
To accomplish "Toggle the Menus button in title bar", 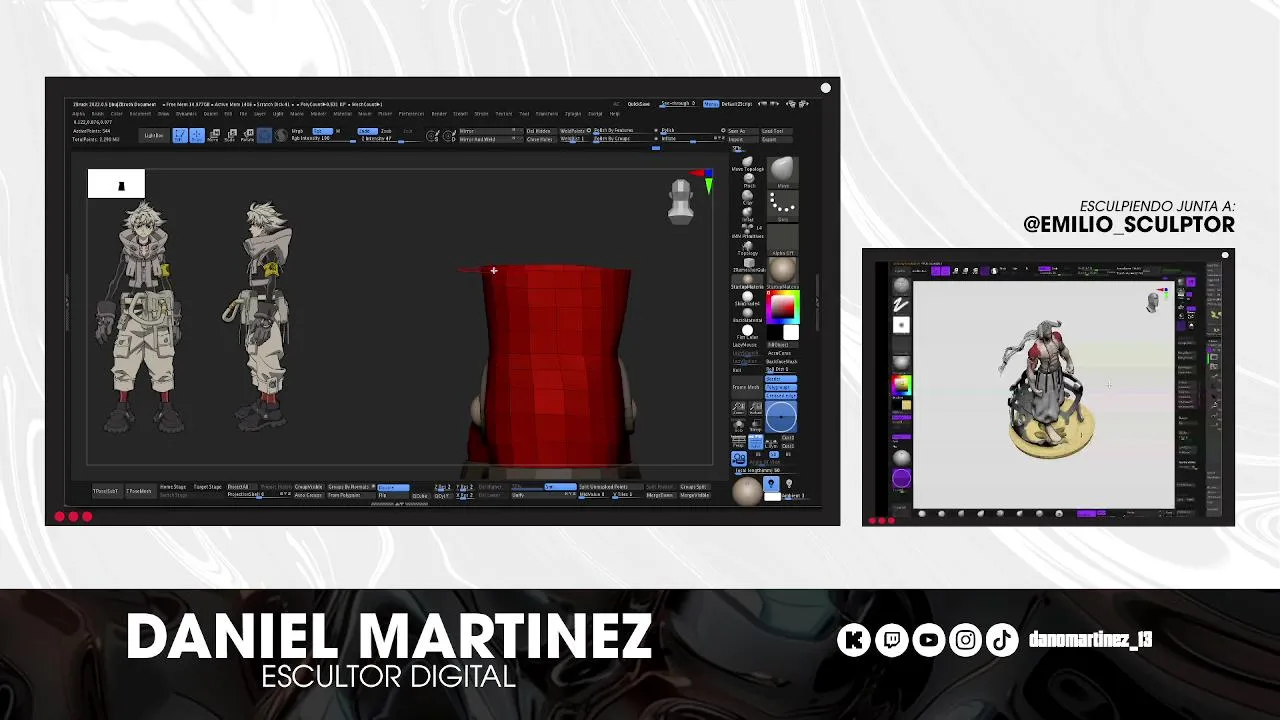I will [x=711, y=104].
